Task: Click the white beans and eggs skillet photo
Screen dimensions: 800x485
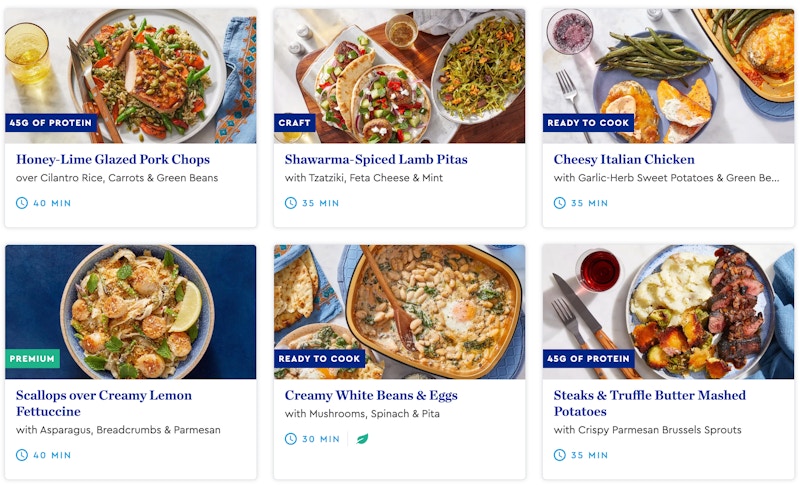Action: pos(399,312)
